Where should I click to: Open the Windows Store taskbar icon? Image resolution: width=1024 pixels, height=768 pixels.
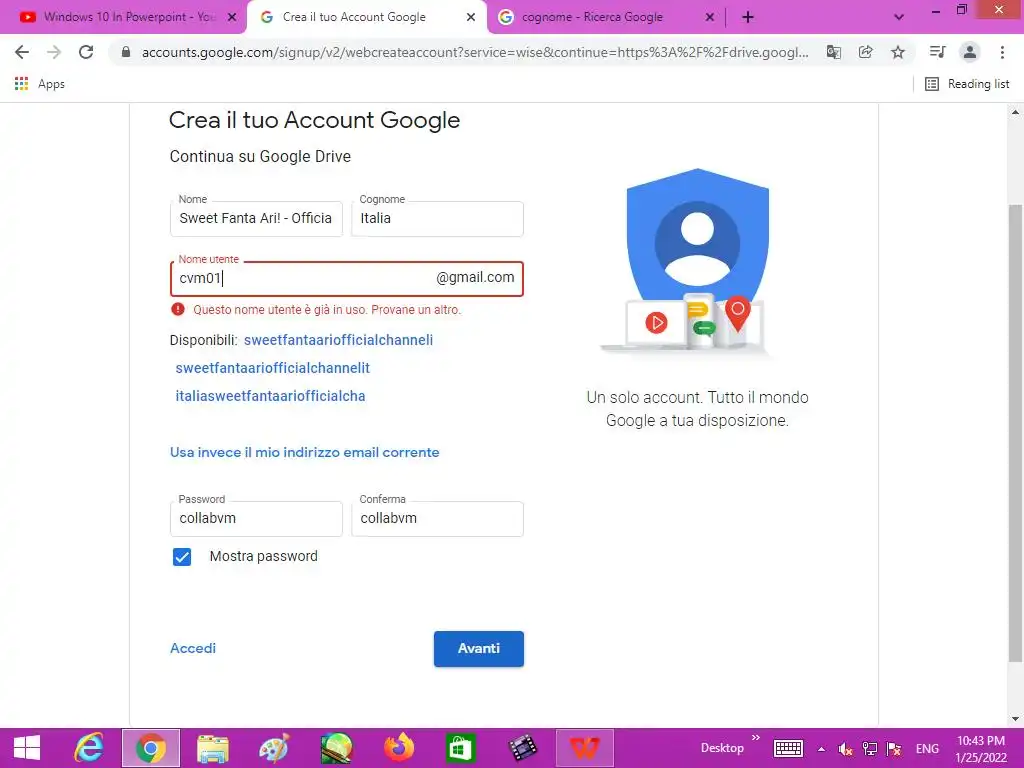click(x=460, y=748)
